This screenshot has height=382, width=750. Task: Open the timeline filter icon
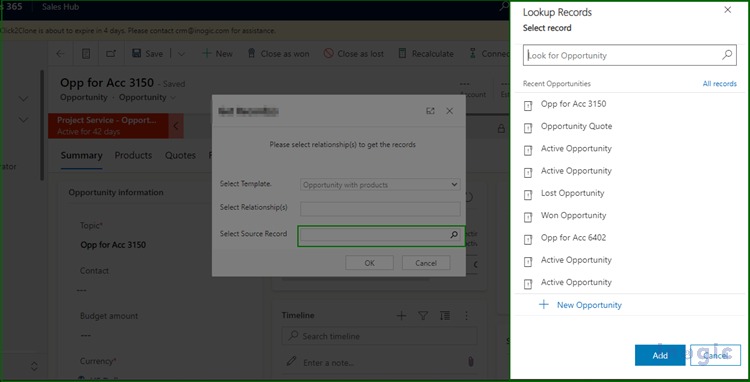[423, 316]
